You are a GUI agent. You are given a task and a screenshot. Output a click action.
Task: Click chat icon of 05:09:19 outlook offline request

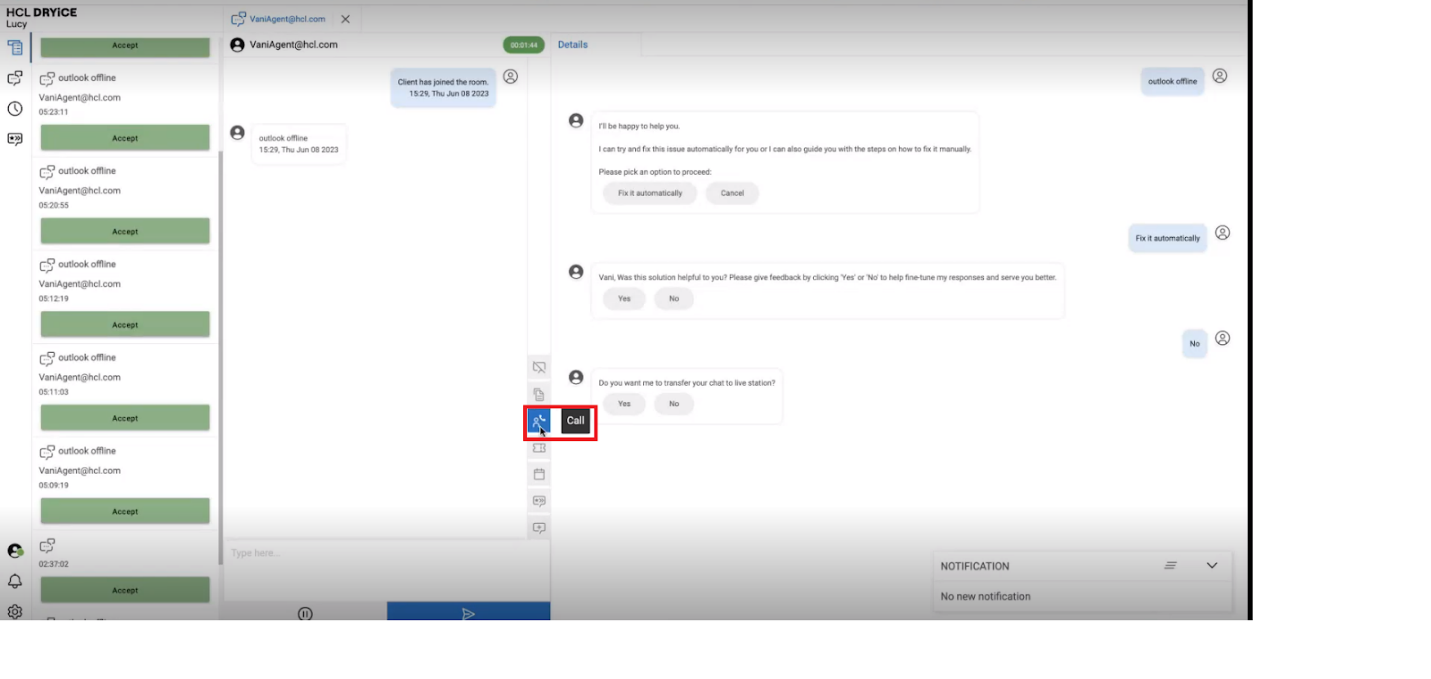(x=47, y=452)
